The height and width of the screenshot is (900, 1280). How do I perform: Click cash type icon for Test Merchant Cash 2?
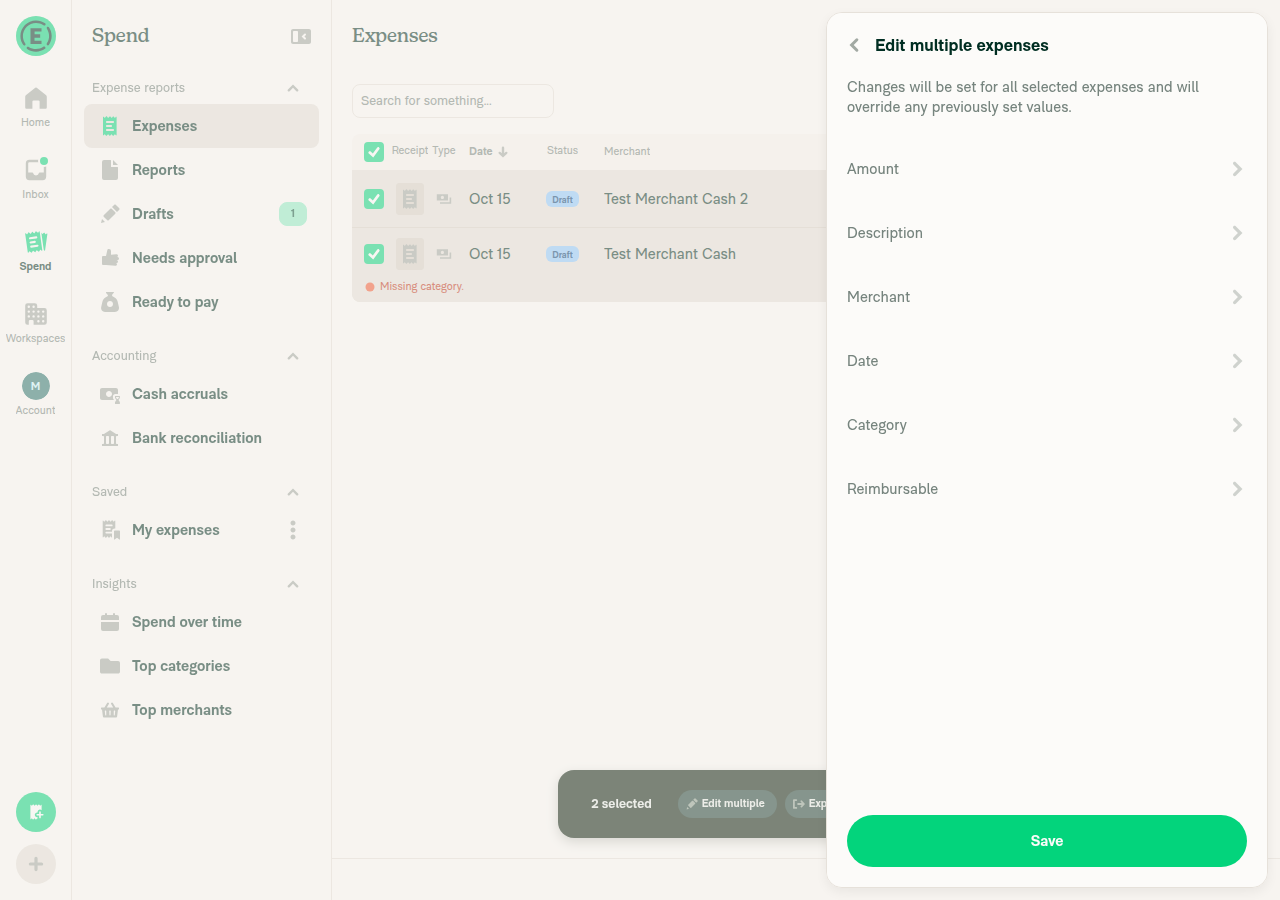[444, 199]
